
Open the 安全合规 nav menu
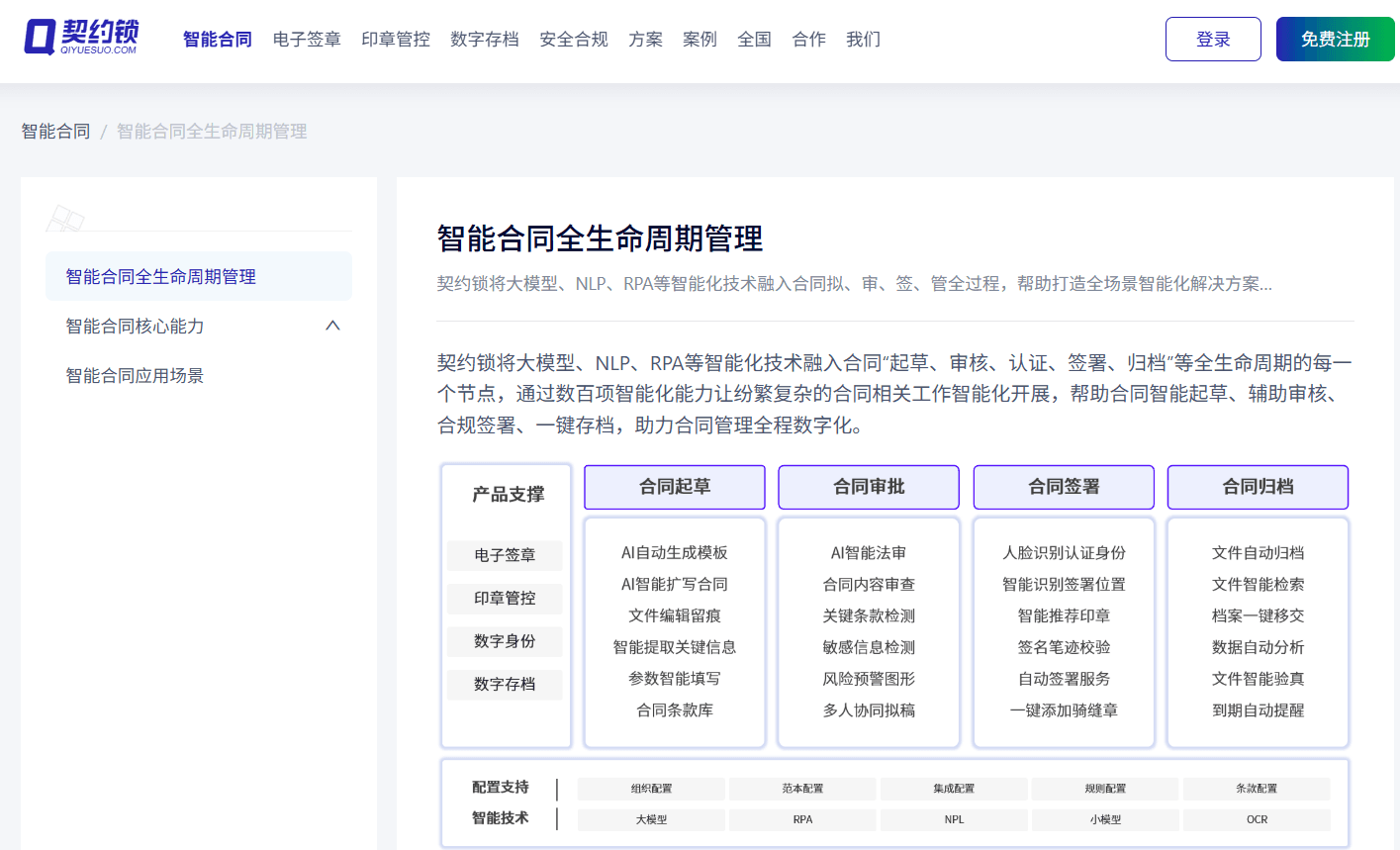point(574,40)
